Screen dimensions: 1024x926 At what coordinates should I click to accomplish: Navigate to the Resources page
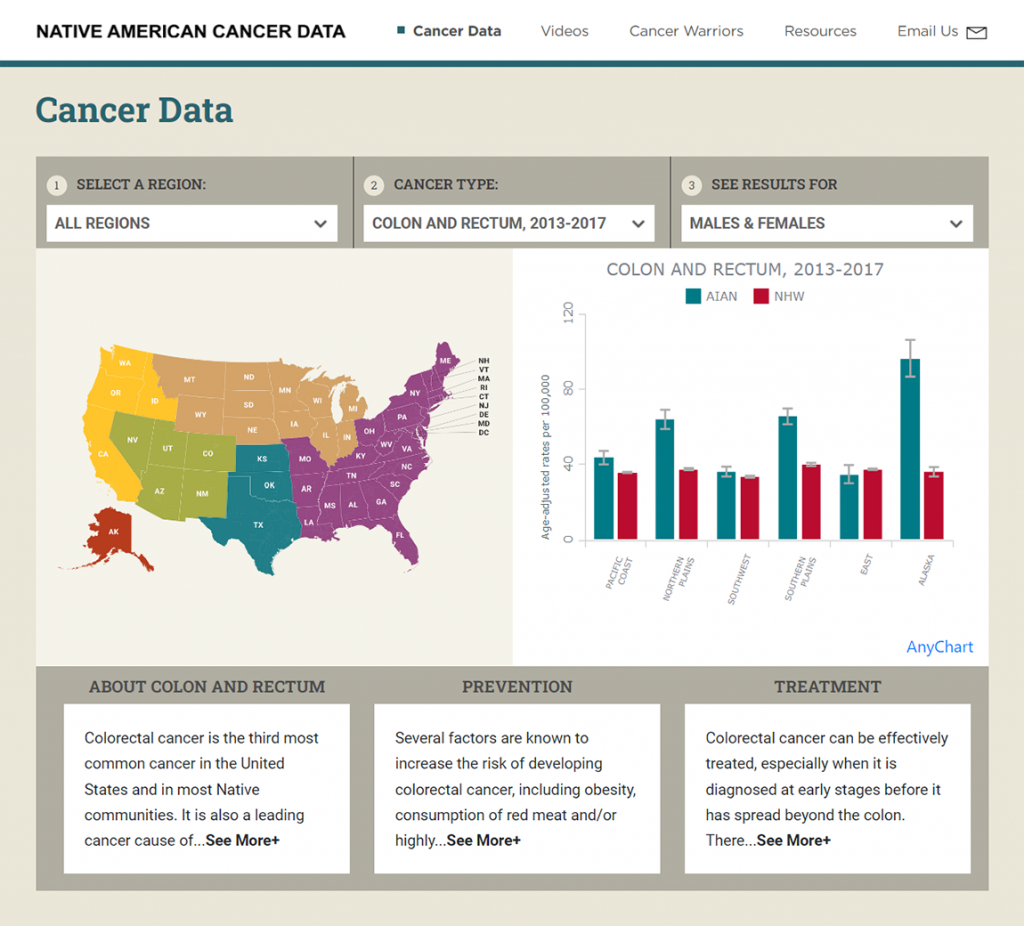click(x=820, y=31)
